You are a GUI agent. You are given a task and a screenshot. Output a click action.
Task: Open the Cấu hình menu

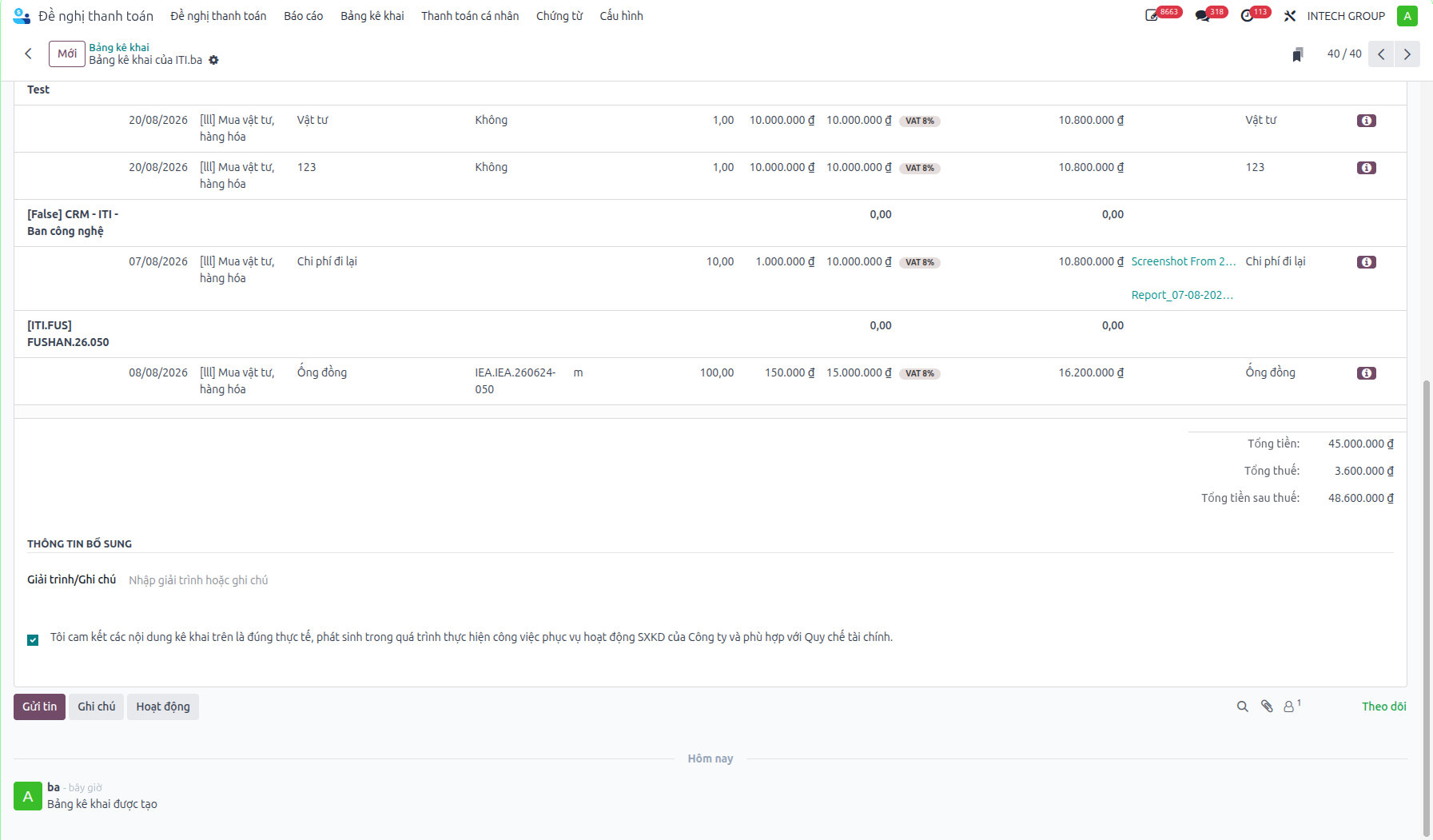[622, 16]
